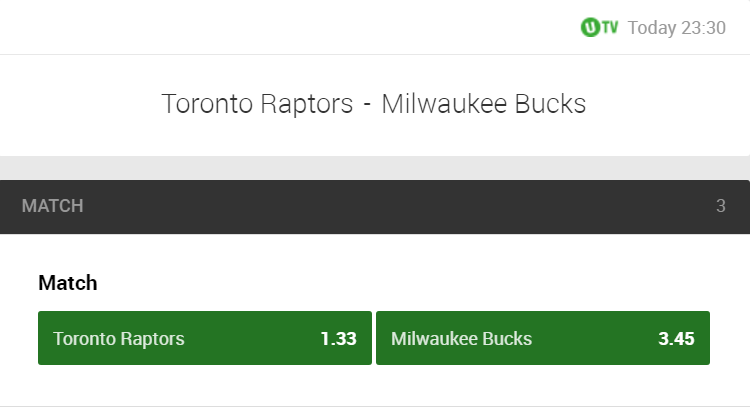Click the Today 23:30 start time
The height and width of the screenshot is (407, 750).
click(x=676, y=27)
